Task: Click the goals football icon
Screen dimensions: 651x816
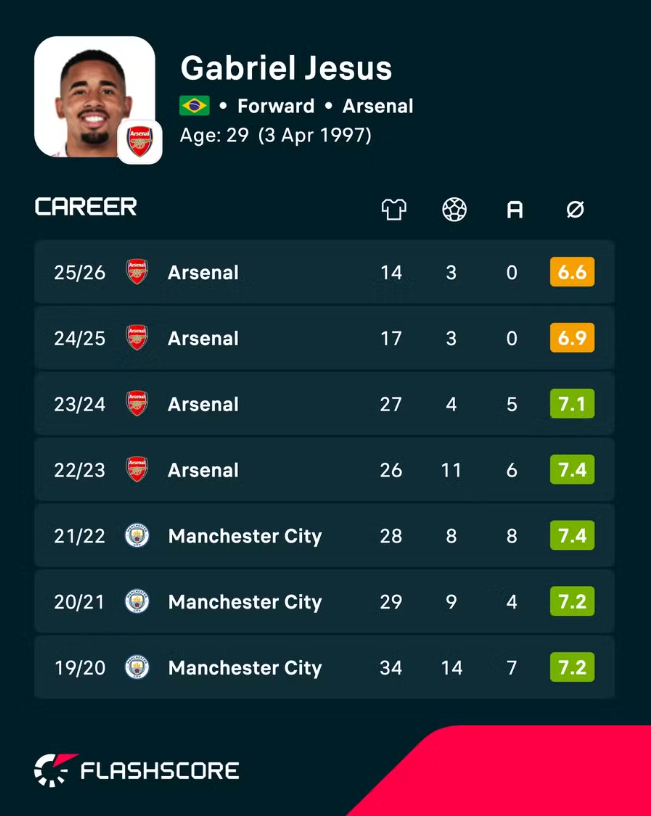Action: click(454, 210)
